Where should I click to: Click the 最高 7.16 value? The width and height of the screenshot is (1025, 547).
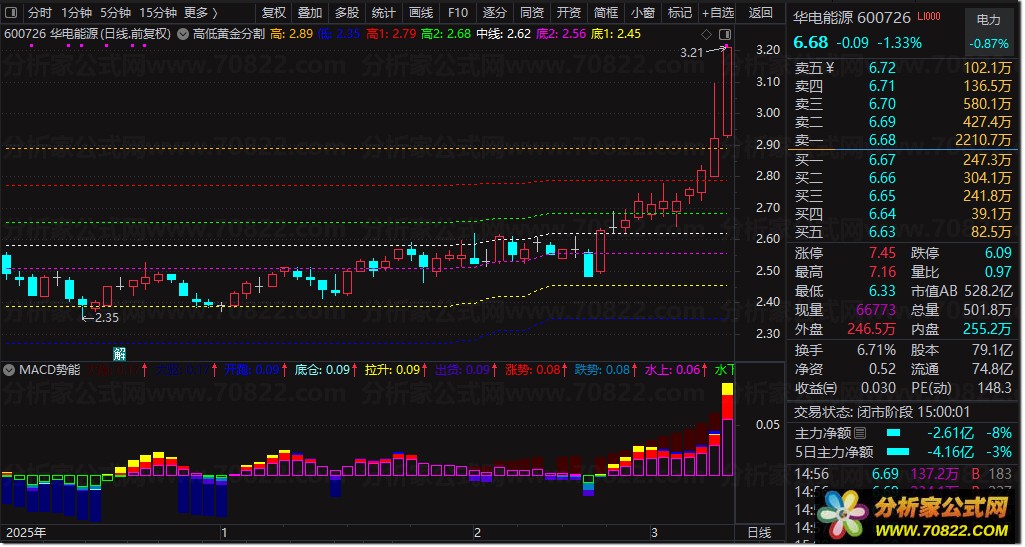pos(882,272)
